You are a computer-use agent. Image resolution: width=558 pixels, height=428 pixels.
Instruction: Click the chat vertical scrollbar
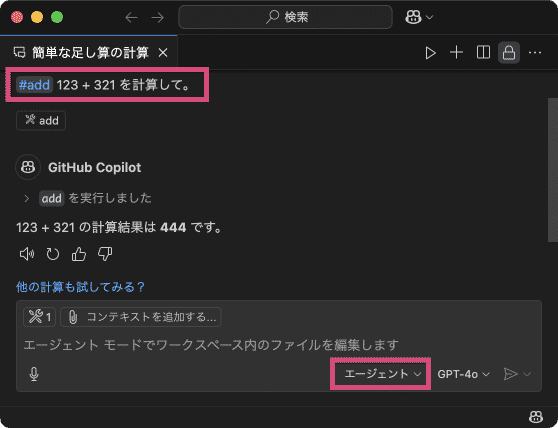click(552, 170)
